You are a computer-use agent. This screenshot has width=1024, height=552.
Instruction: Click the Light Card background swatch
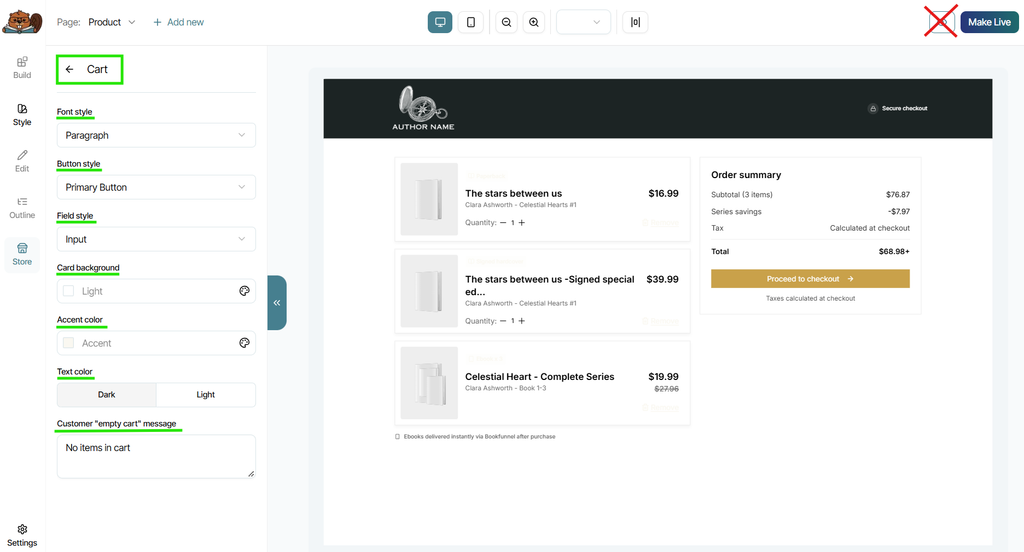coord(69,291)
